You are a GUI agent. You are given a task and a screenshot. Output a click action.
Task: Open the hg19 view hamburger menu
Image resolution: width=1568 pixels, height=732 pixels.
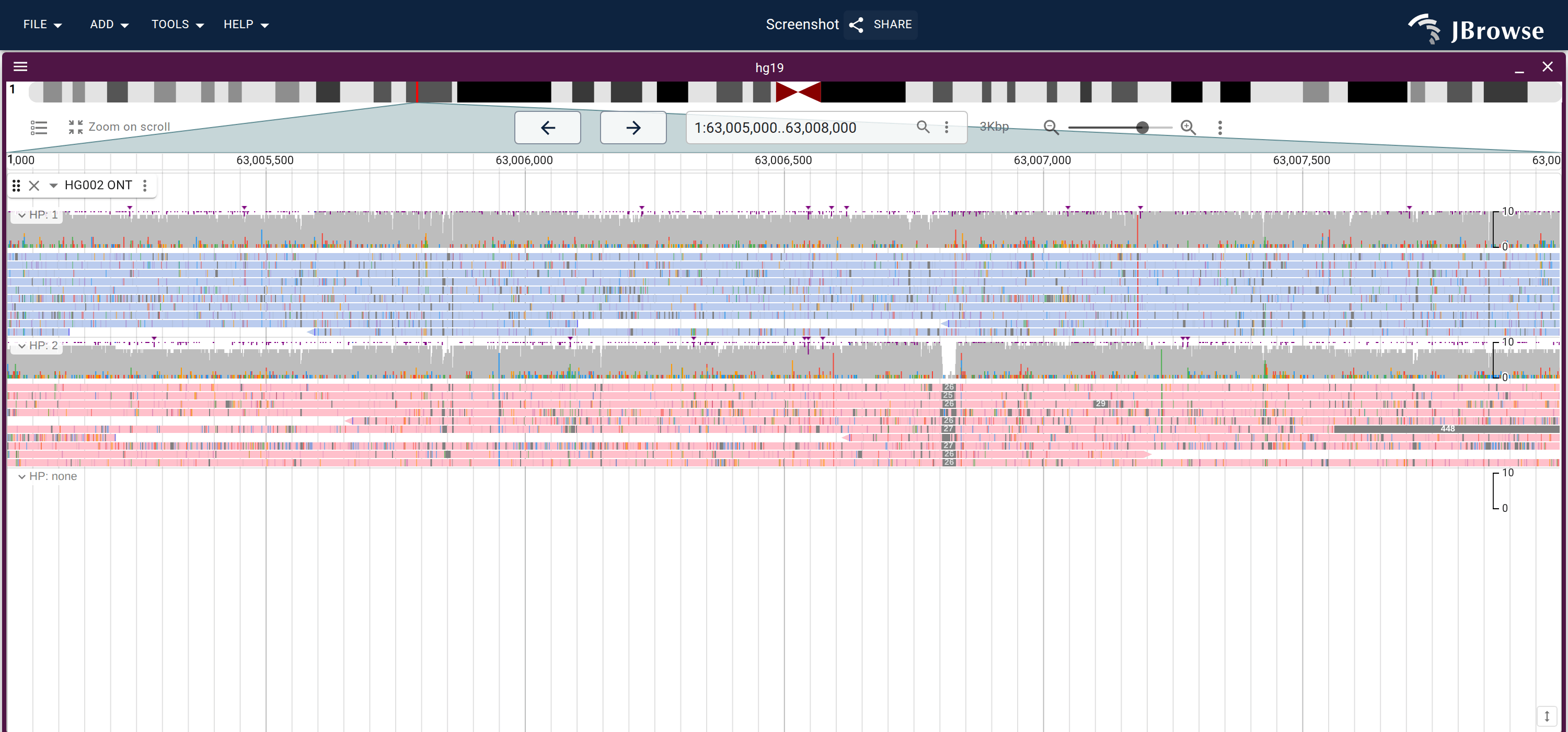pyautogui.click(x=21, y=66)
